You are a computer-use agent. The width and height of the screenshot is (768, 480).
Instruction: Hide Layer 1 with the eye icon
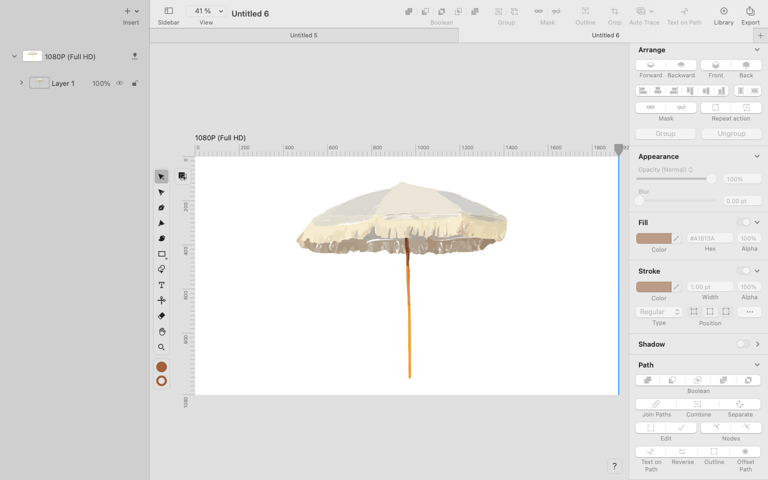[x=120, y=83]
